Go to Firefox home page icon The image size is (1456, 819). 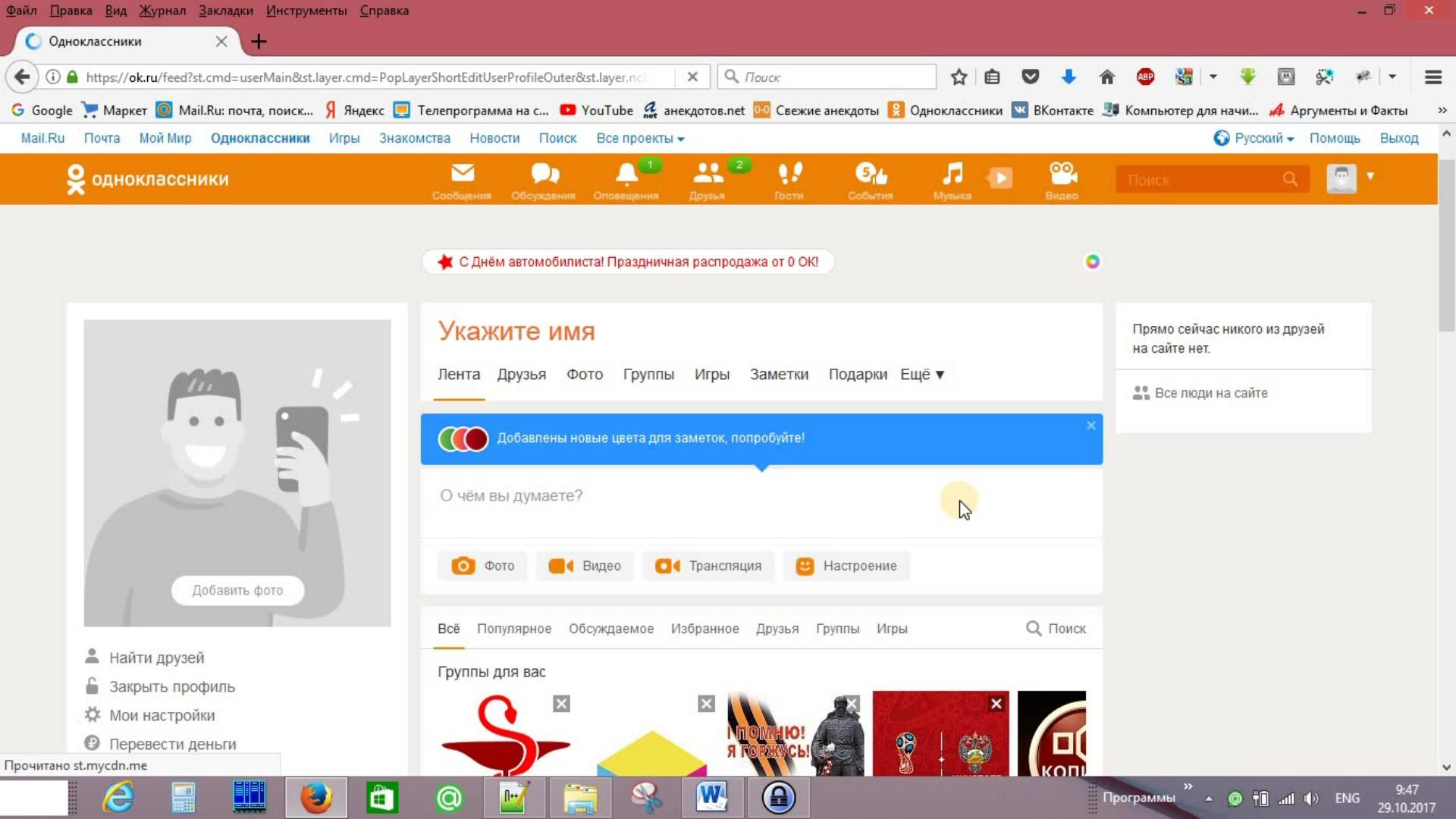tap(1107, 77)
